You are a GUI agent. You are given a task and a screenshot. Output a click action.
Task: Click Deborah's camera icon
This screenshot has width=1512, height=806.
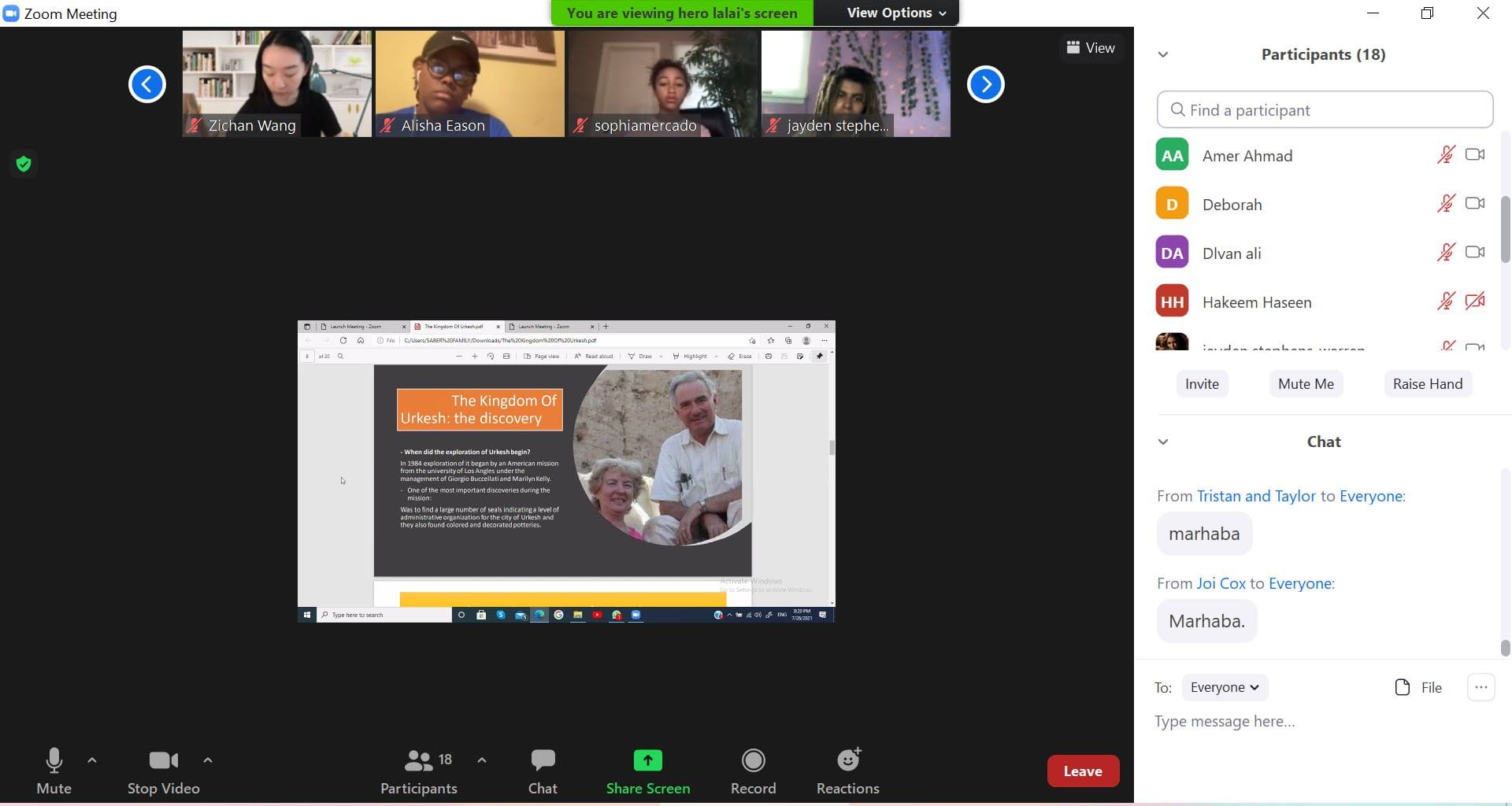coord(1475,204)
